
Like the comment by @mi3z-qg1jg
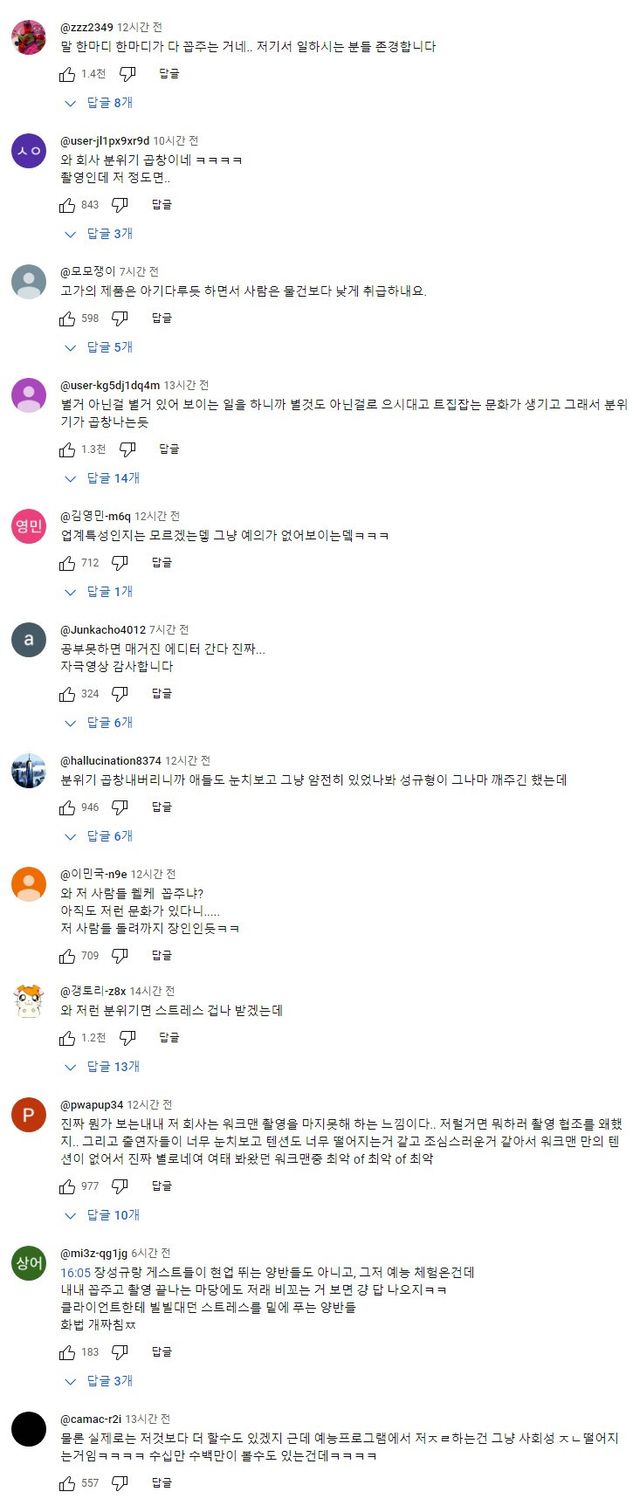[67, 1352]
